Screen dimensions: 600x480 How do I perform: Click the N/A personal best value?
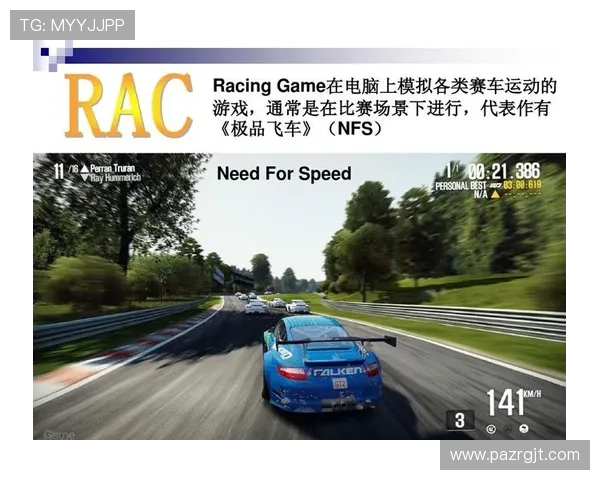pos(481,194)
